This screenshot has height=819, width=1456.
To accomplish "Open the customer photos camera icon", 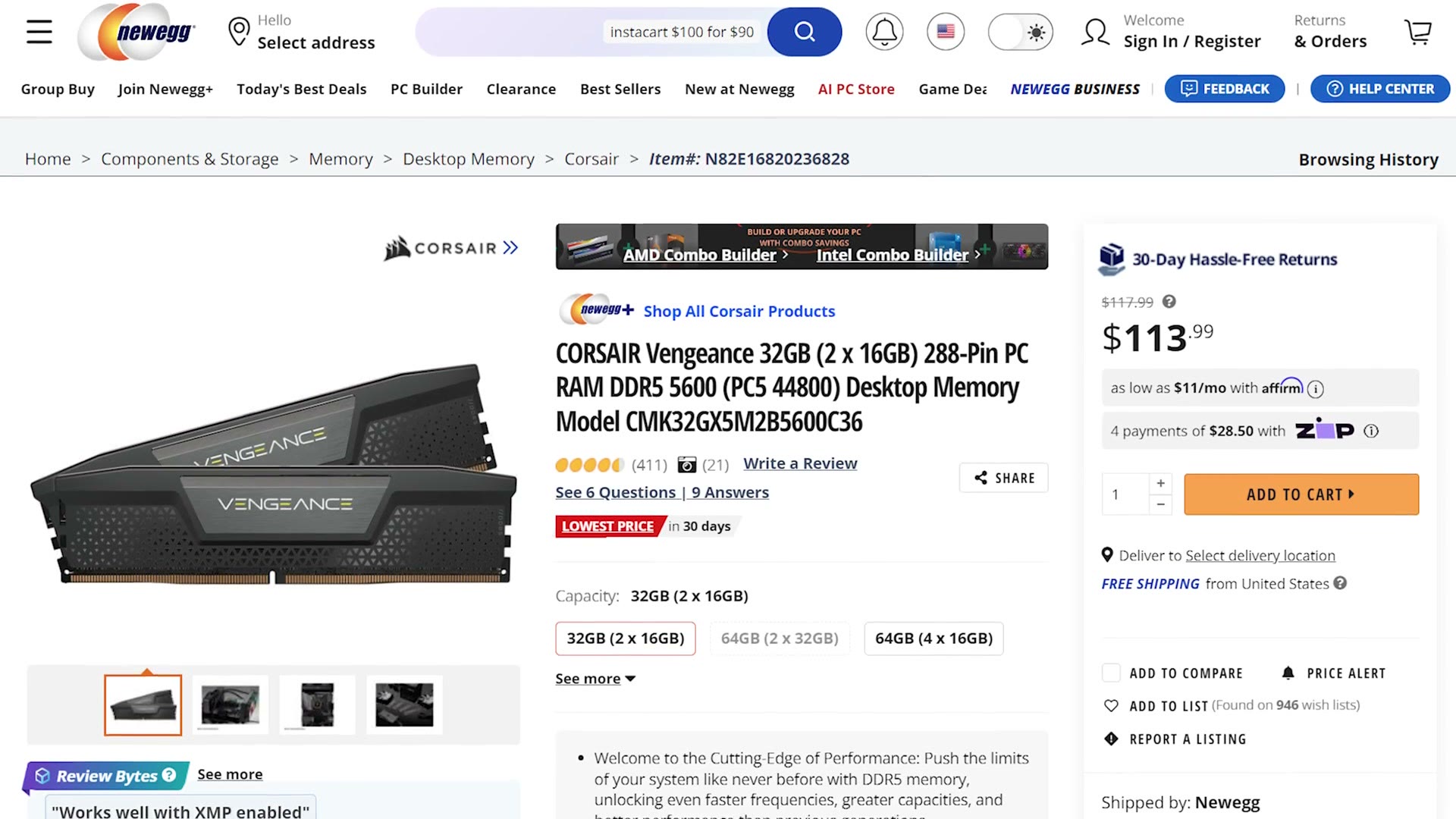I will tap(687, 464).
